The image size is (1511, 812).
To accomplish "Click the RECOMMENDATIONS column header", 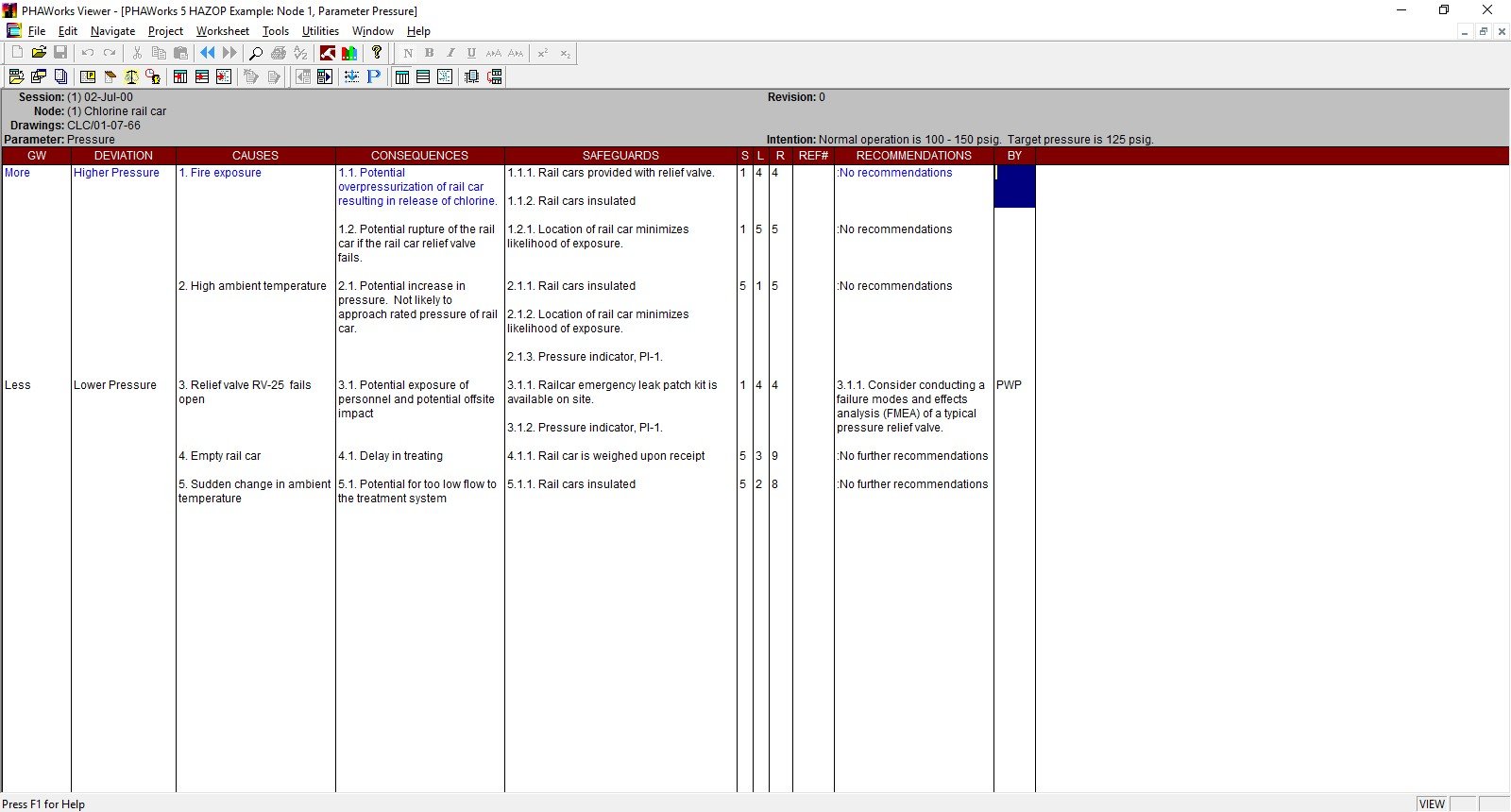I will 913,156.
